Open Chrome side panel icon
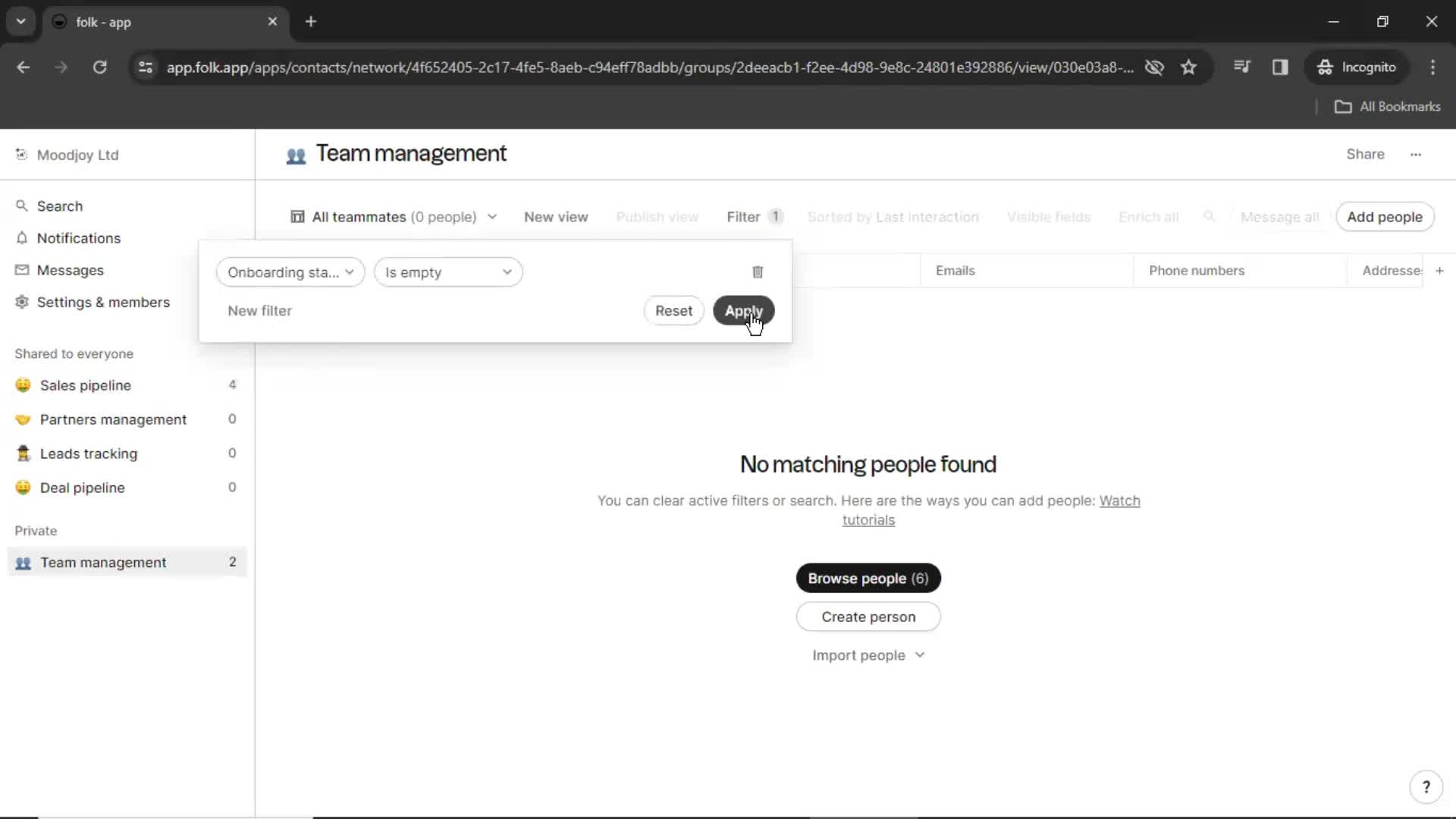Screen dimensions: 1456x819 (1280, 67)
